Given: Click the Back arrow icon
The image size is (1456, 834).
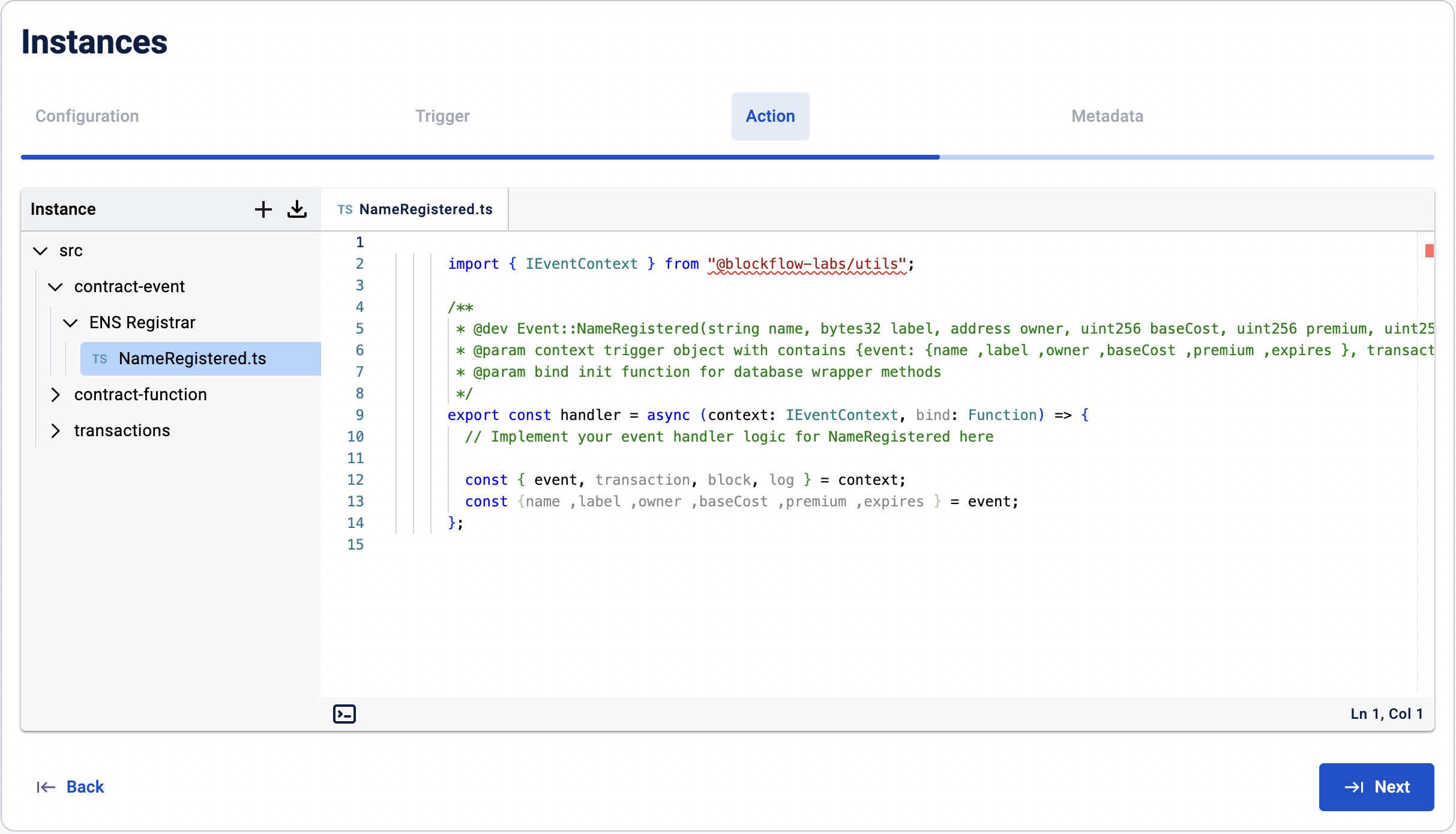Looking at the screenshot, I should pos(46,787).
